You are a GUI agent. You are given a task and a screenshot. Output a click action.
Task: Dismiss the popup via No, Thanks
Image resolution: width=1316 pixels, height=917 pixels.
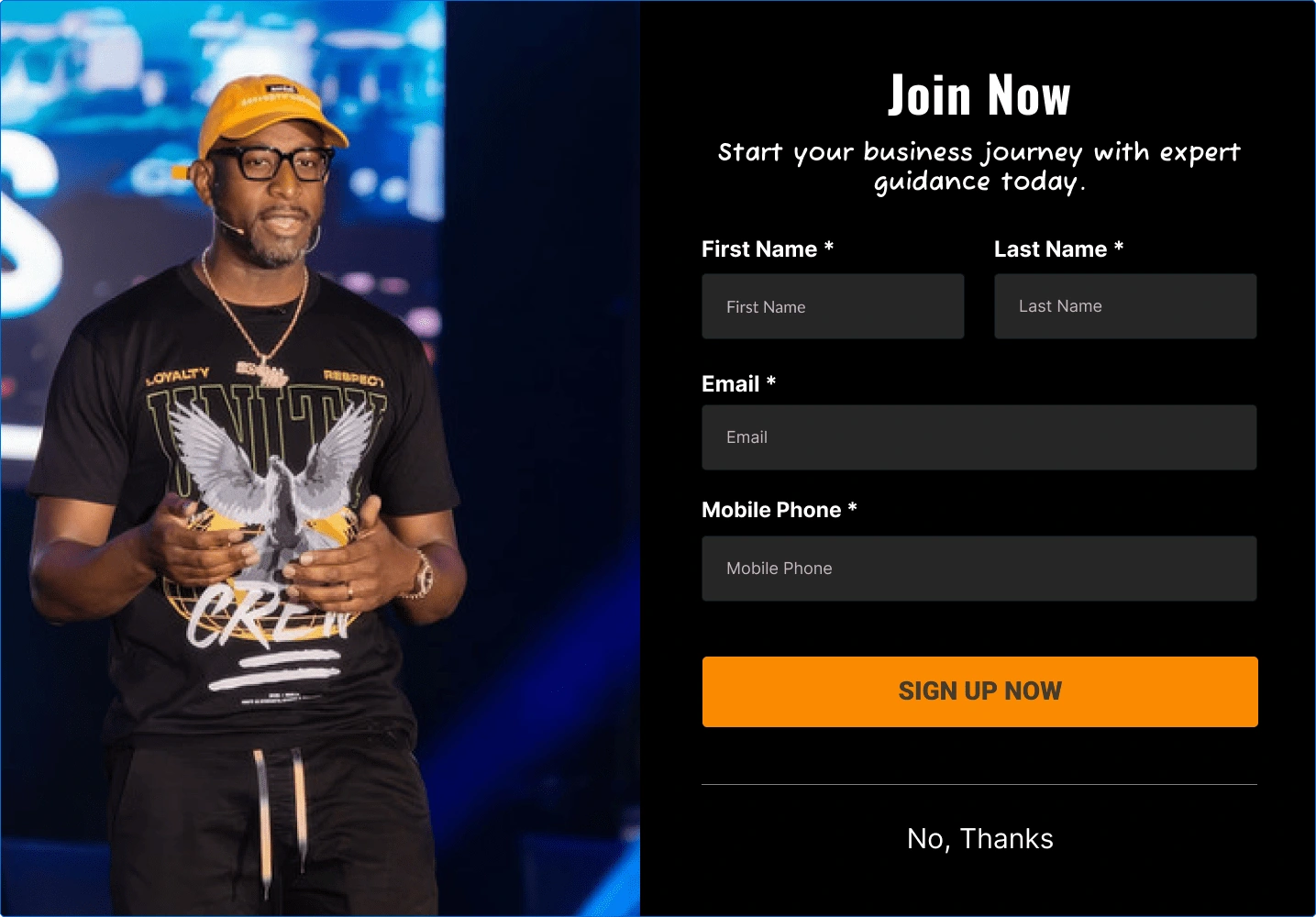tap(979, 838)
